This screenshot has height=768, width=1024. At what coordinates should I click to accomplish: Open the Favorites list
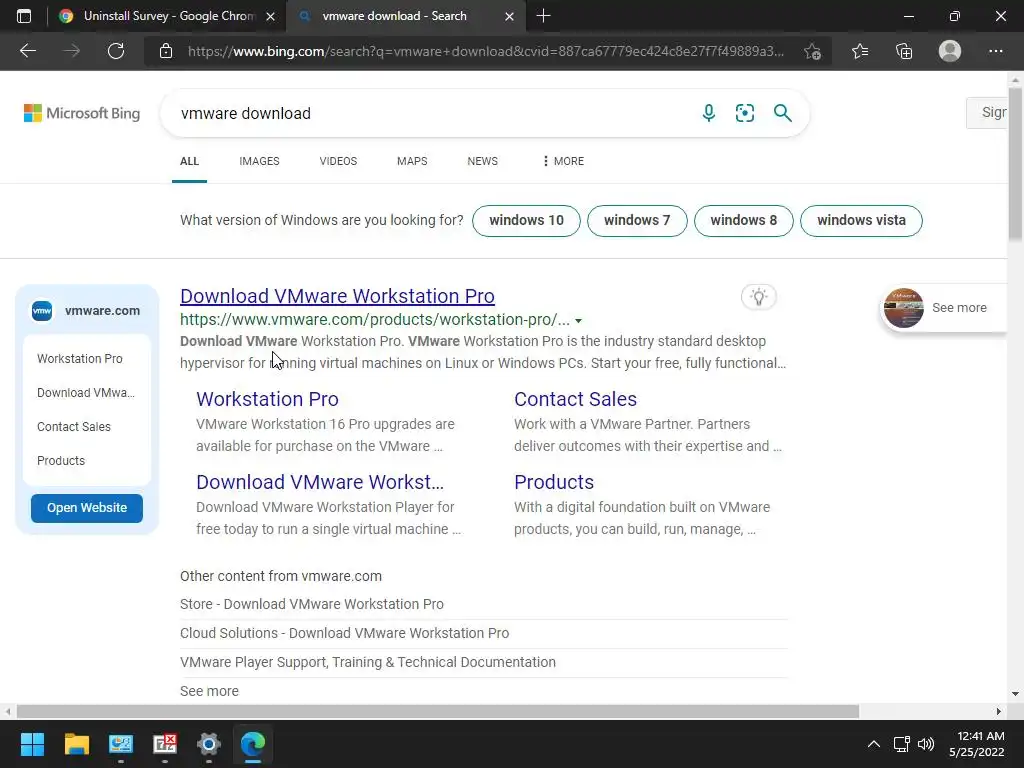860,51
